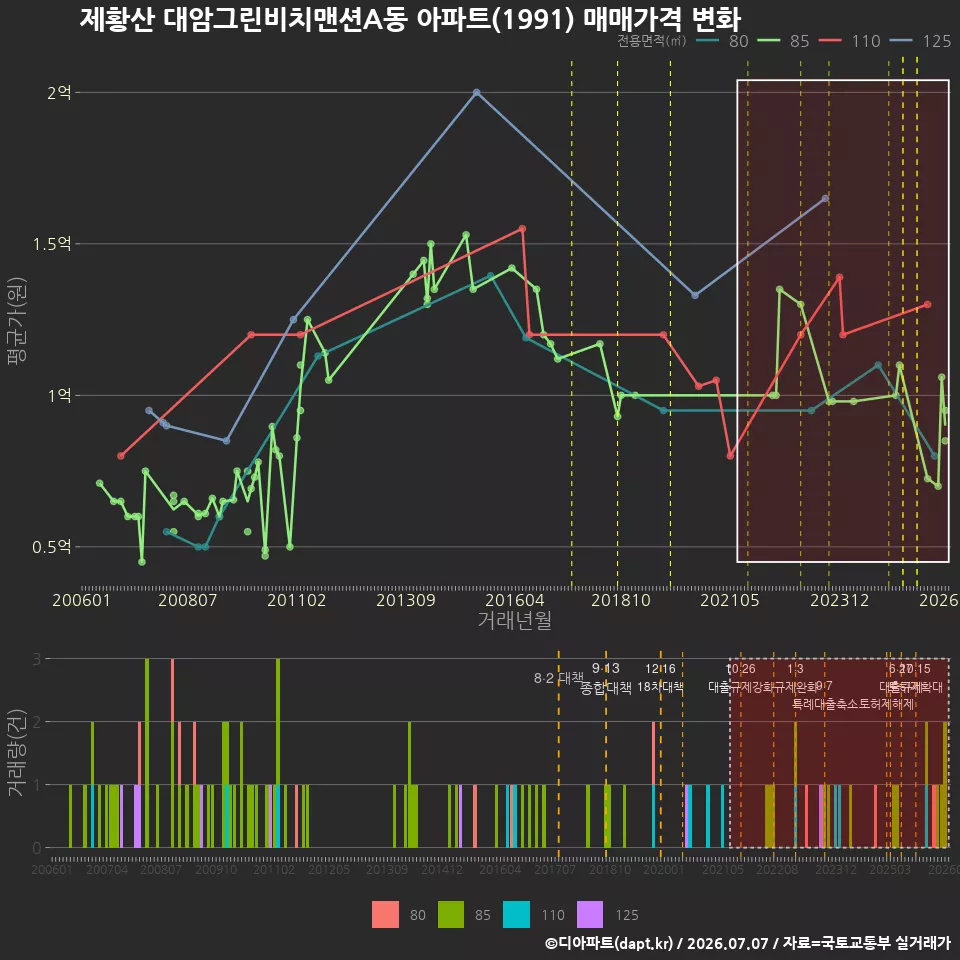Click the 110 legend line at top
Image resolution: width=960 pixels, height=960 pixels.
(830, 41)
